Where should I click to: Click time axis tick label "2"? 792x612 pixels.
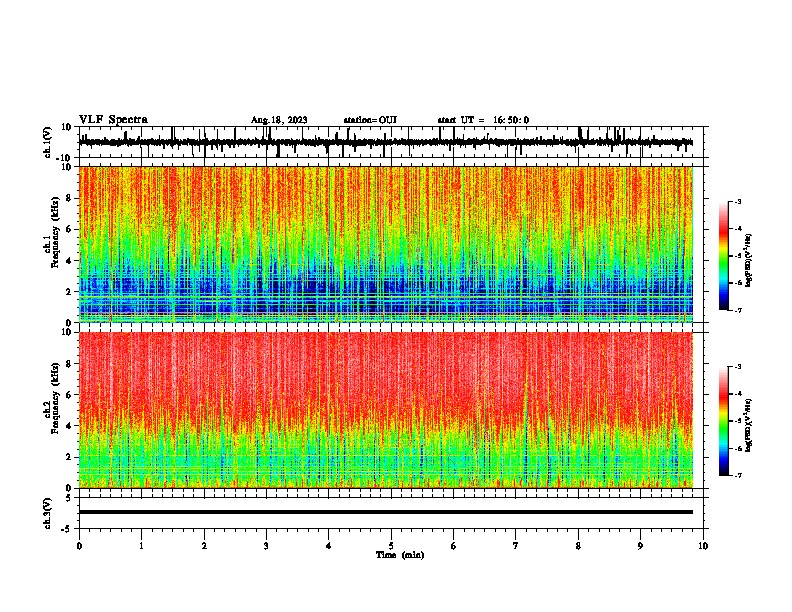click(x=204, y=546)
